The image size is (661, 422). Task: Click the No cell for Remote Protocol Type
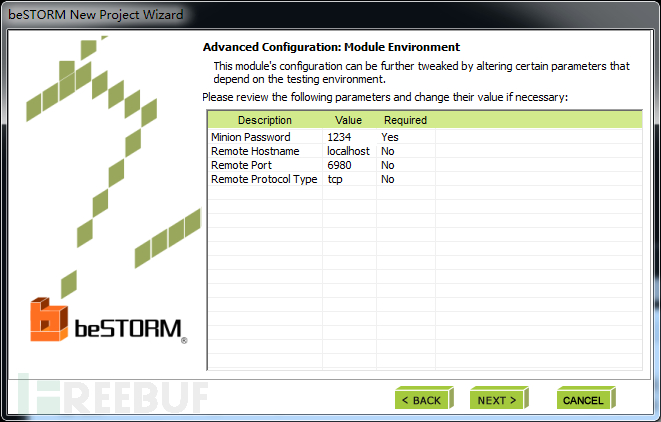pos(406,179)
